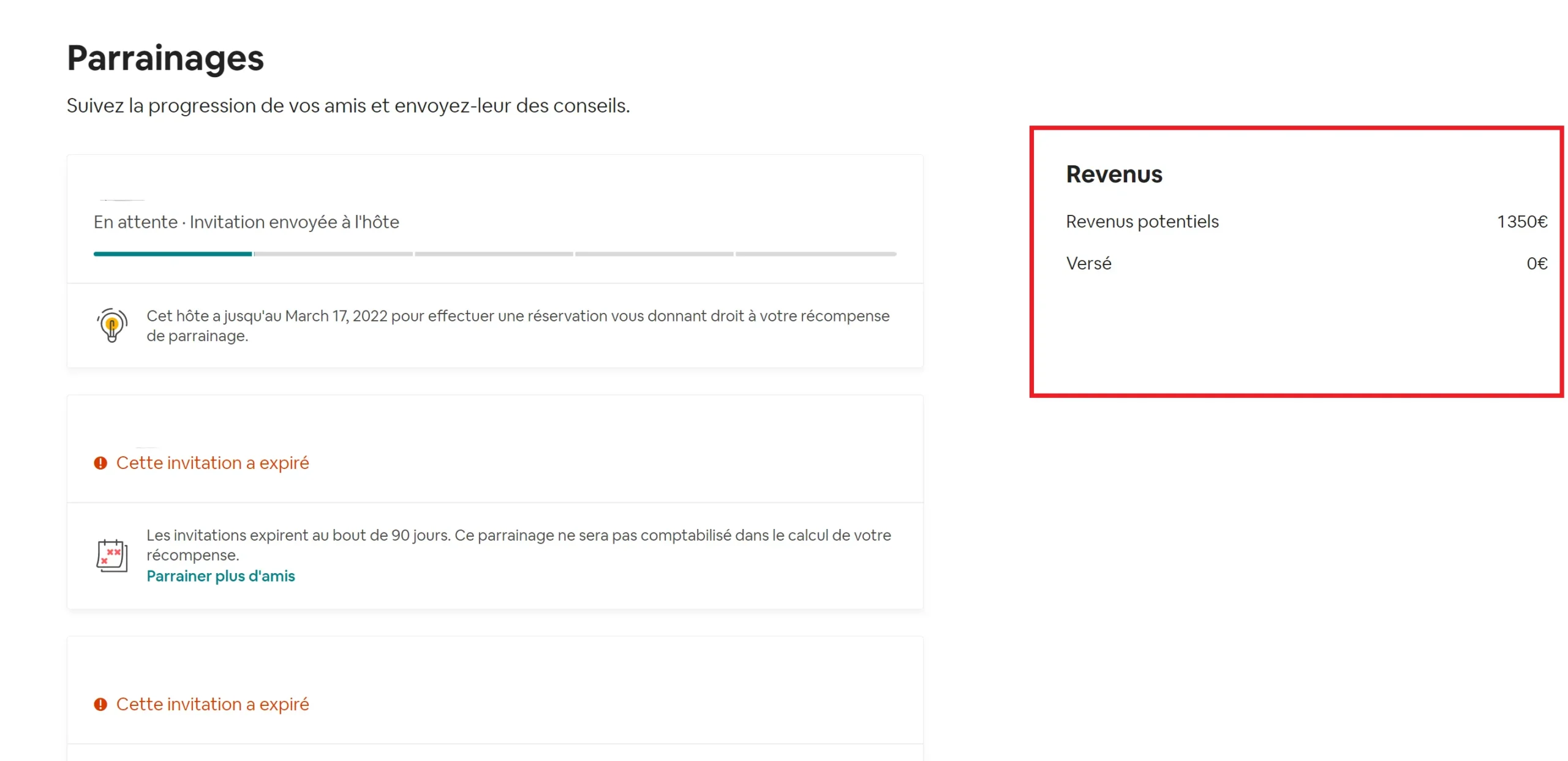Click the last grey progress segment

pos(815,254)
